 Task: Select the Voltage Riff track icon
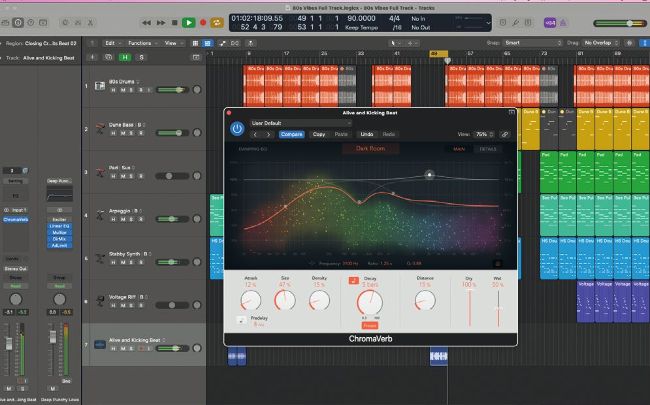click(100, 301)
